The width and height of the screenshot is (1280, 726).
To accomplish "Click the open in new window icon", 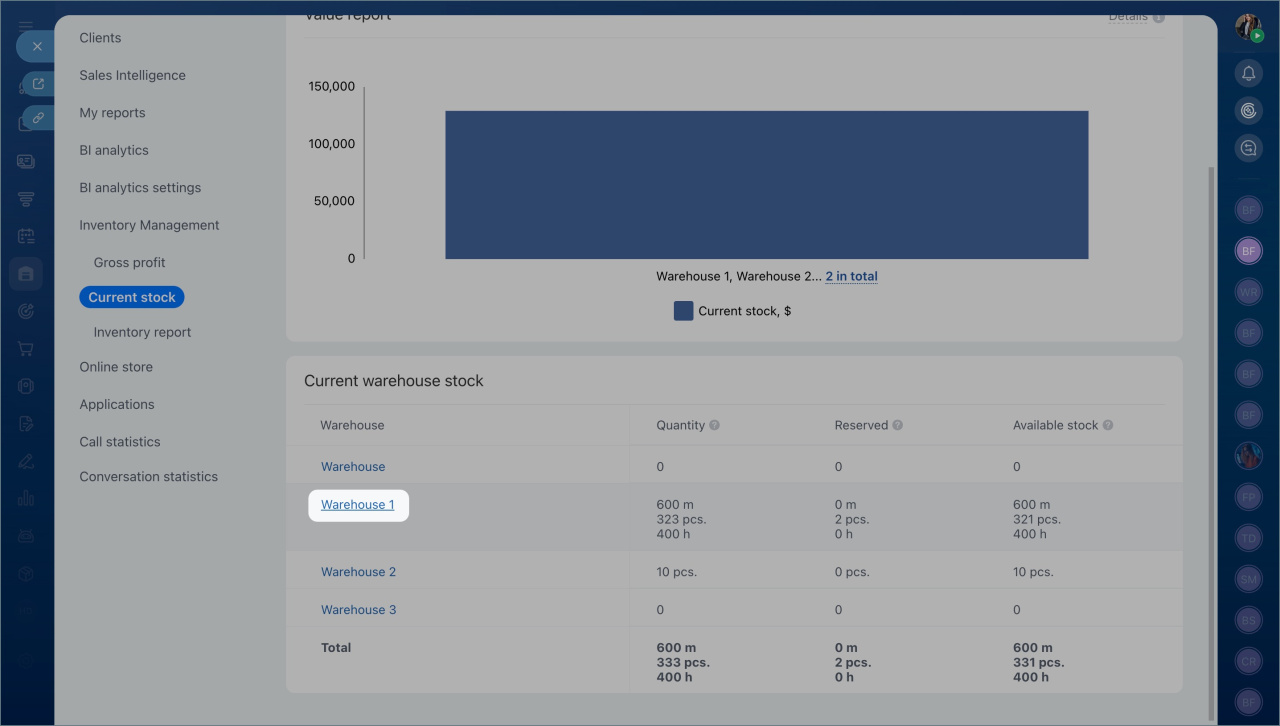I will tap(38, 84).
